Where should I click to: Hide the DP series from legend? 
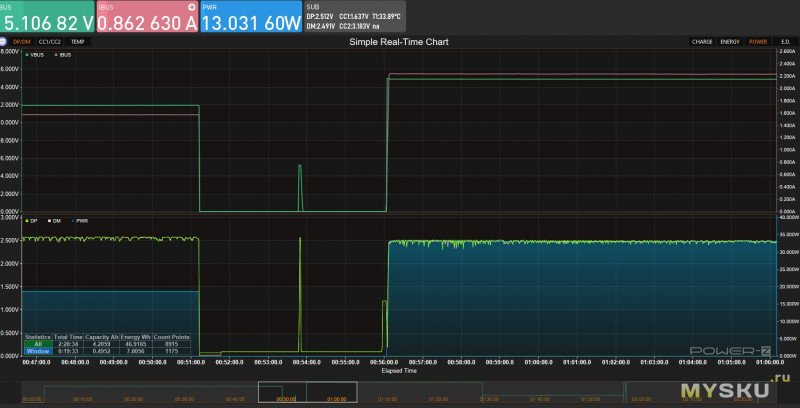click(x=33, y=220)
